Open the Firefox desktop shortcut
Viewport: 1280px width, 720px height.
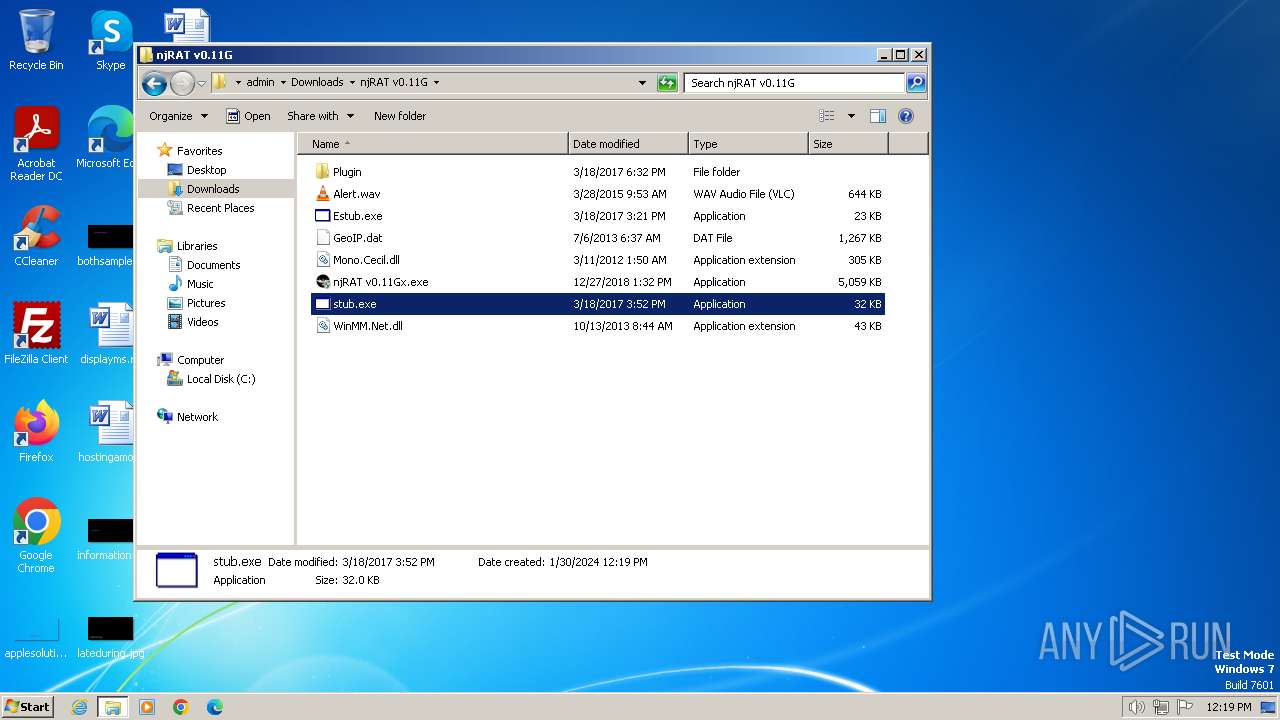point(36,431)
